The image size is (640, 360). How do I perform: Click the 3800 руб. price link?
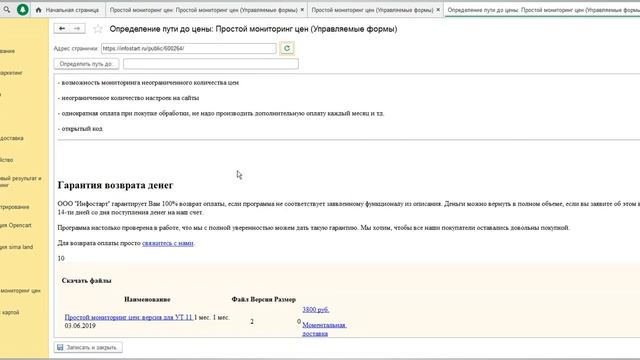click(316, 310)
